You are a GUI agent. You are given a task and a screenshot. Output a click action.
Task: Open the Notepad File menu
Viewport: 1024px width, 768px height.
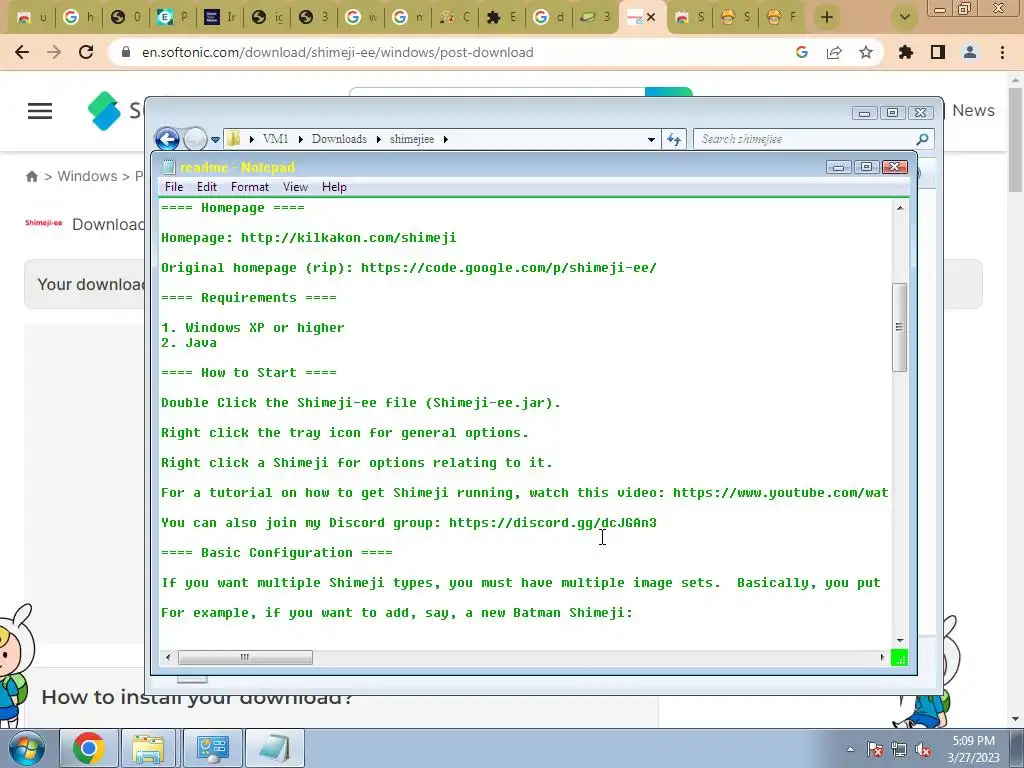[x=174, y=187]
